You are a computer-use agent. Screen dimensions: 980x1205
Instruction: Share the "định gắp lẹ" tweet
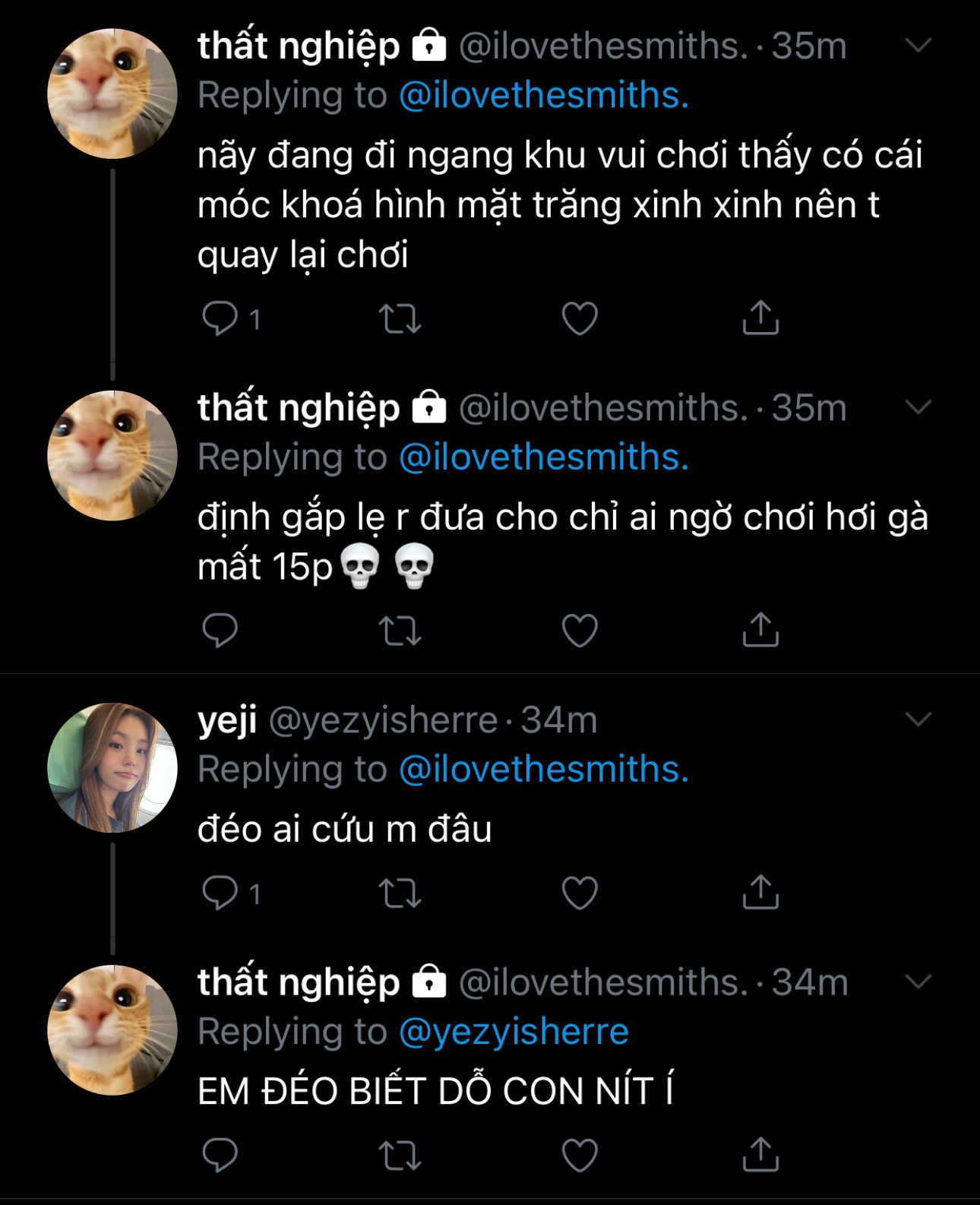tap(760, 630)
